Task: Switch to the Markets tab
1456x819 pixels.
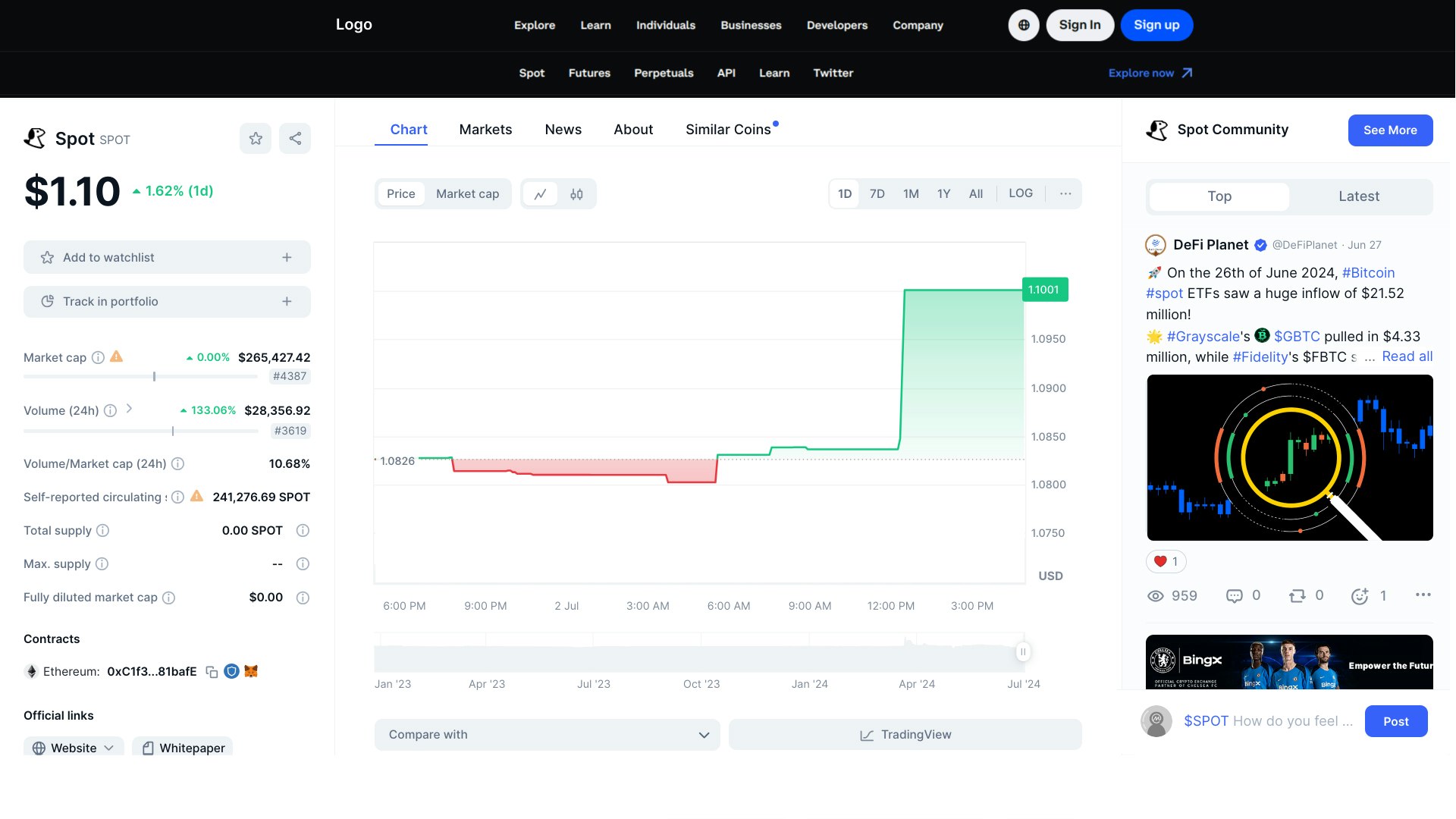Action: 485,129
